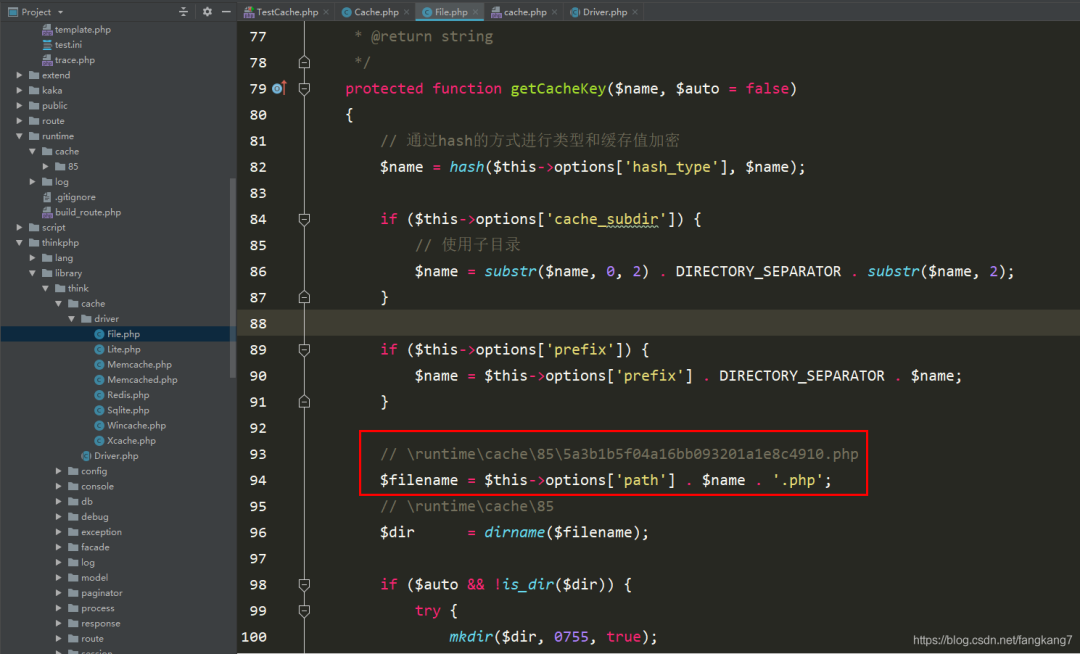Screen dimensions: 1080x654
Task: Expand the process folder
Action: point(59,608)
